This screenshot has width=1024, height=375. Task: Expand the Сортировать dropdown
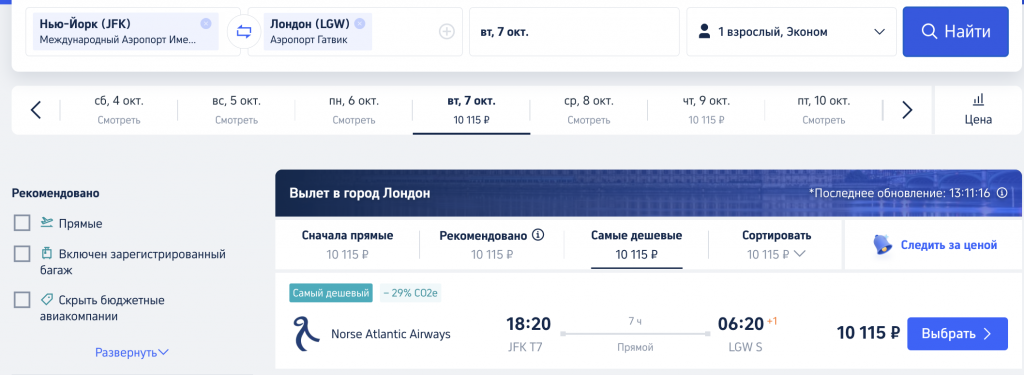point(776,244)
